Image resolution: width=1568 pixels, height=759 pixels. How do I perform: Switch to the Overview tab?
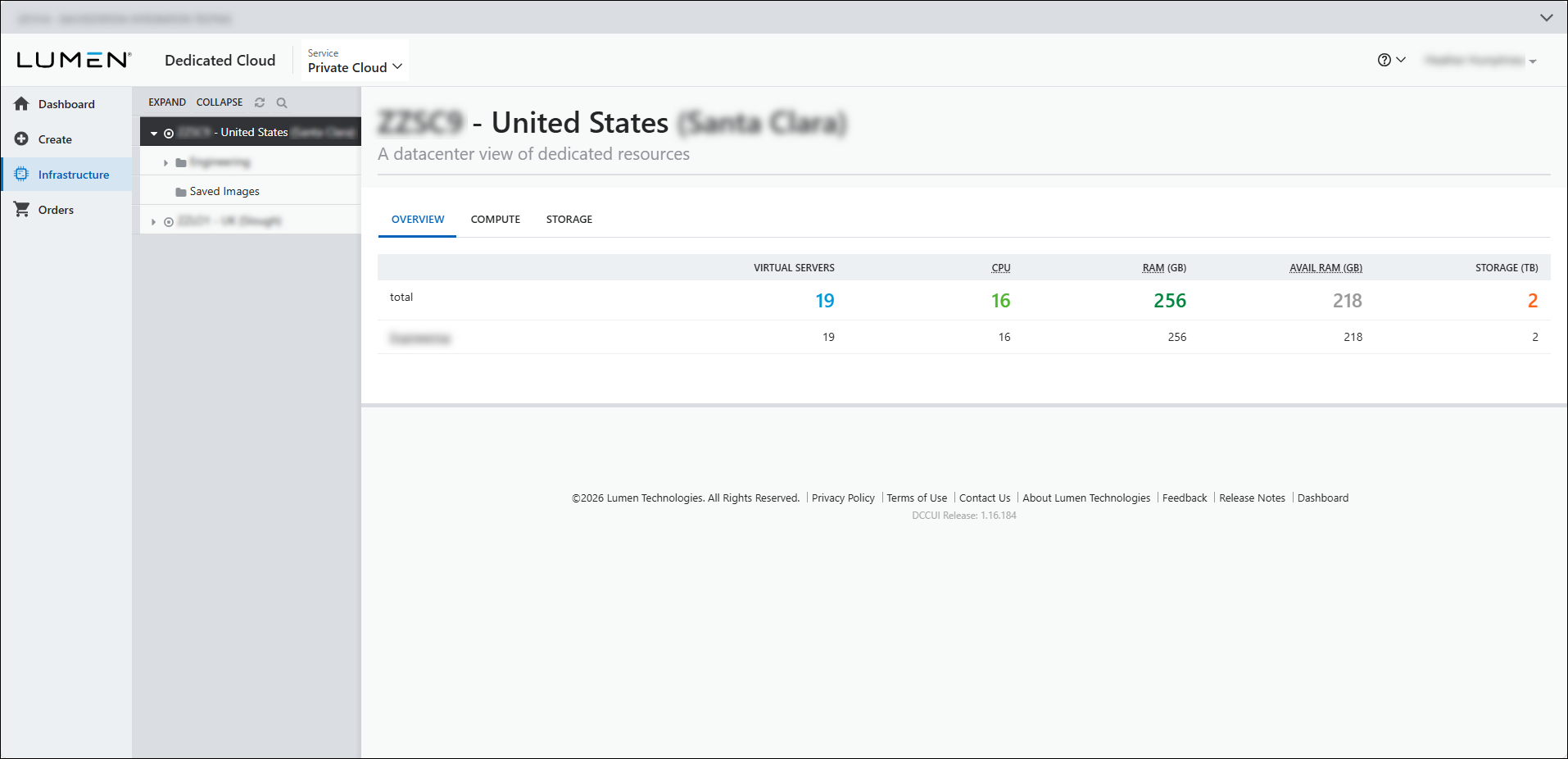pyautogui.click(x=418, y=220)
